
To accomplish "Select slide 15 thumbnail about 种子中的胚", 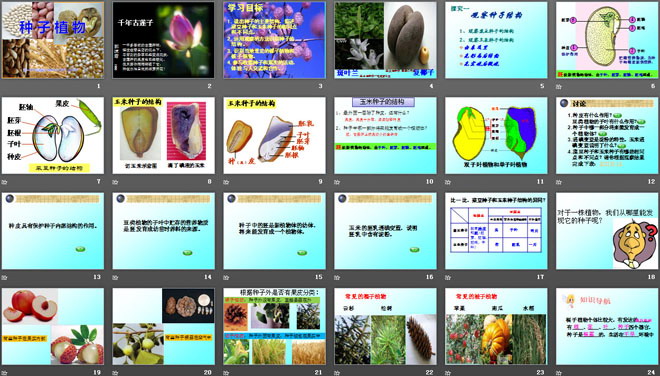I will coord(274,231).
